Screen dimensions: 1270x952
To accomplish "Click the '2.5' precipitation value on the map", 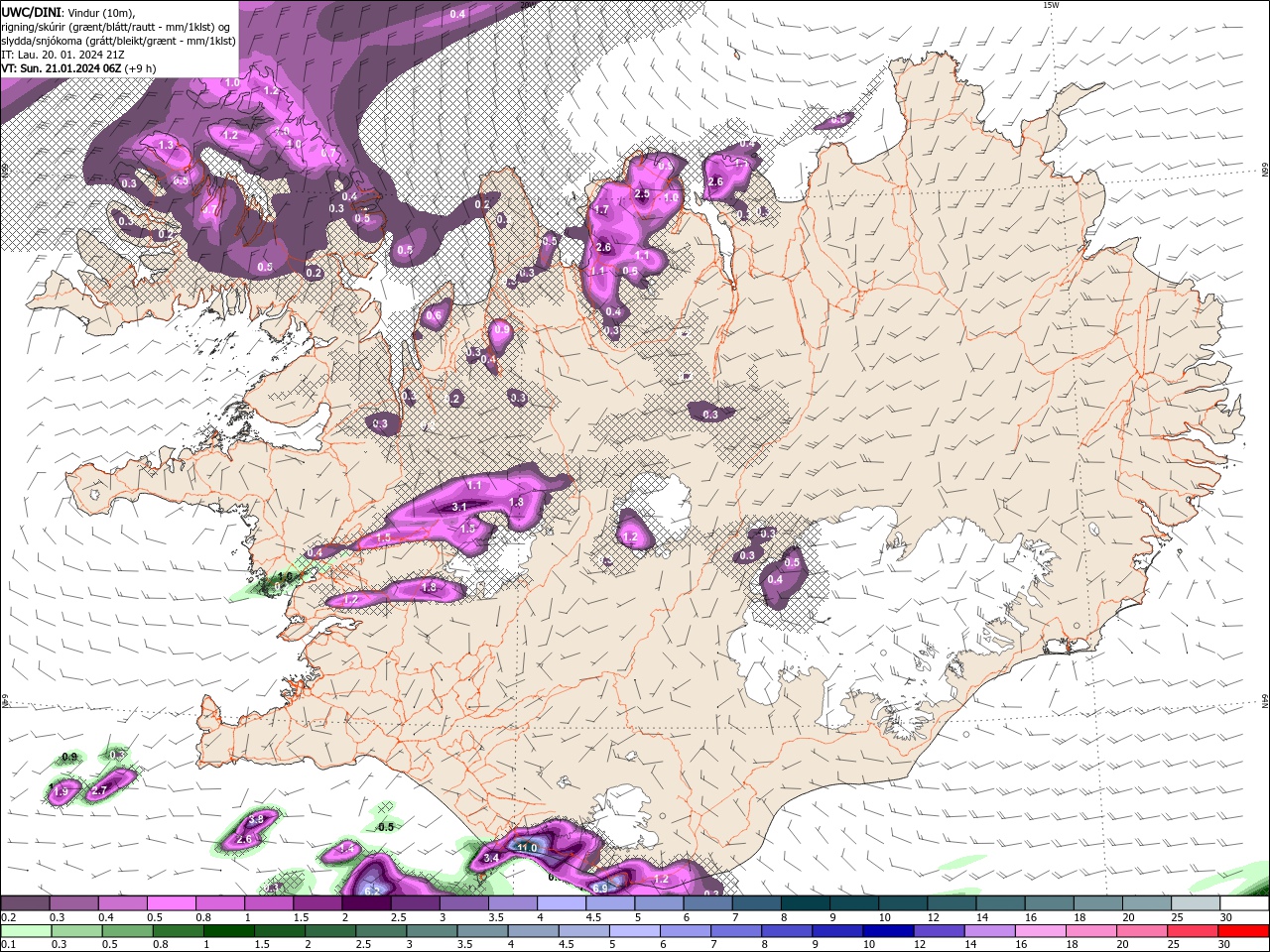I will tap(642, 194).
